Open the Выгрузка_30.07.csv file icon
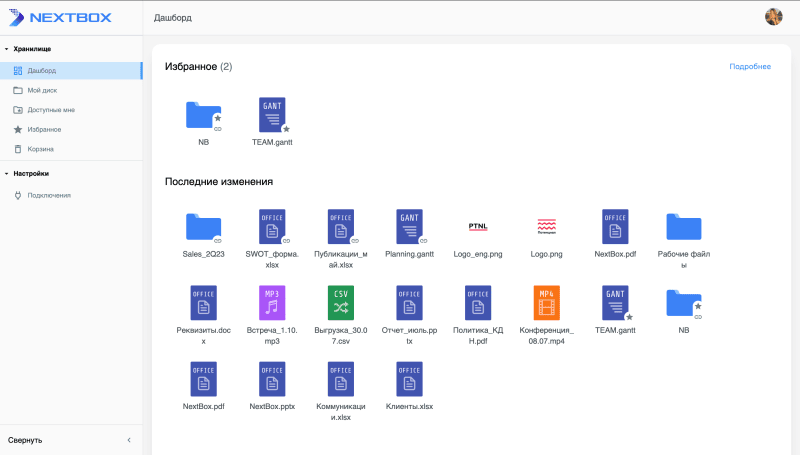Viewport: 800px width, 455px height. coord(340,302)
